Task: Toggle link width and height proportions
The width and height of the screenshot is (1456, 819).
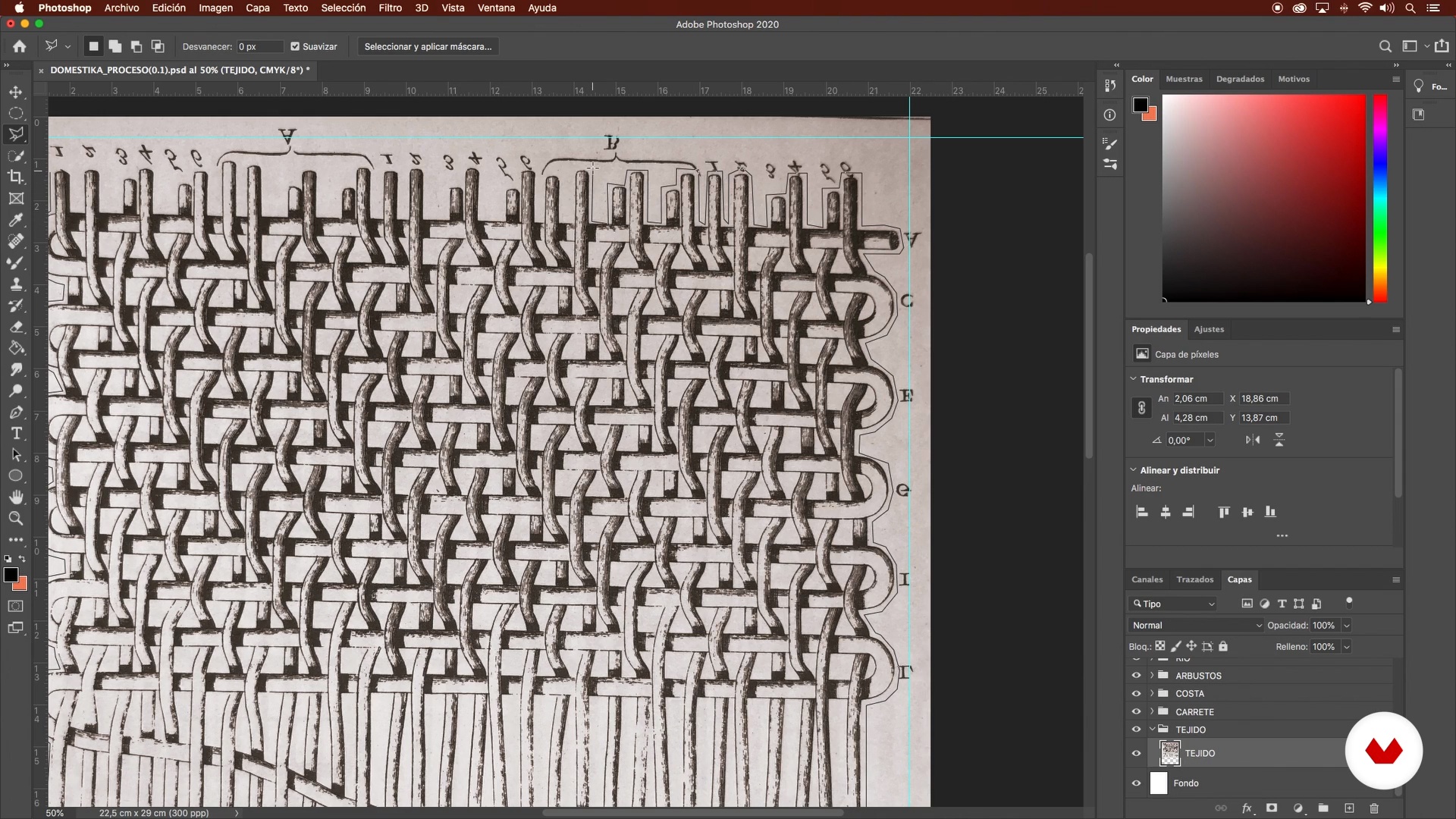Action: coord(1141,408)
